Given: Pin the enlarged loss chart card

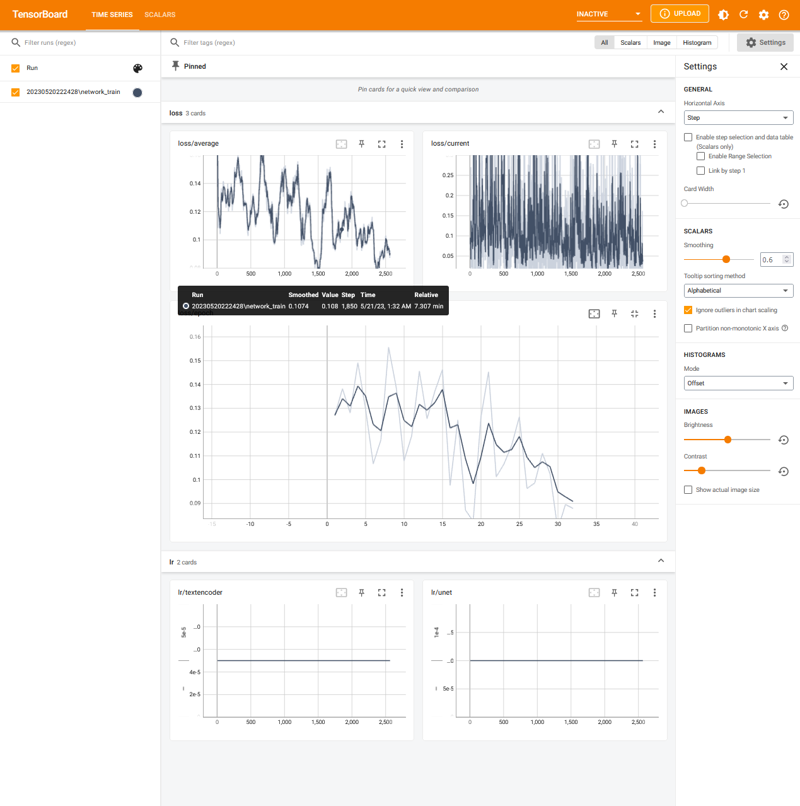Looking at the screenshot, I should [x=614, y=314].
